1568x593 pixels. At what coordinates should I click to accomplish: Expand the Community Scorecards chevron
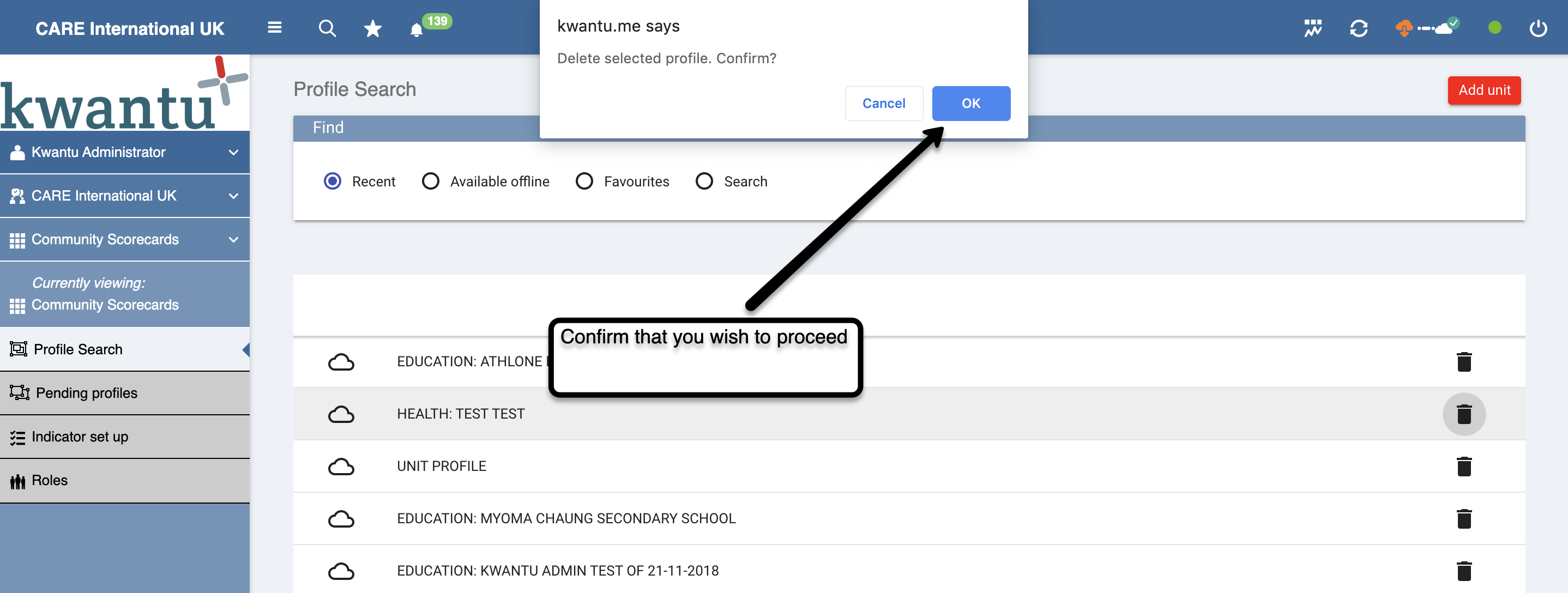click(233, 240)
